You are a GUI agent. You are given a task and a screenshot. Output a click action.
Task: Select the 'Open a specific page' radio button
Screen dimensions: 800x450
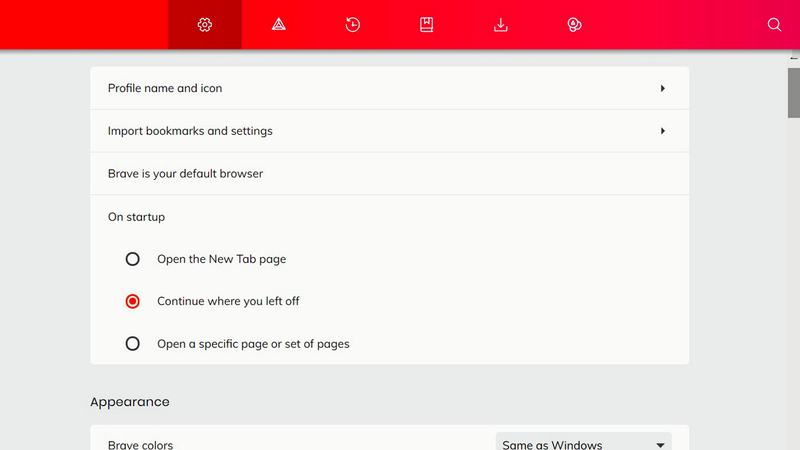coord(133,344)
